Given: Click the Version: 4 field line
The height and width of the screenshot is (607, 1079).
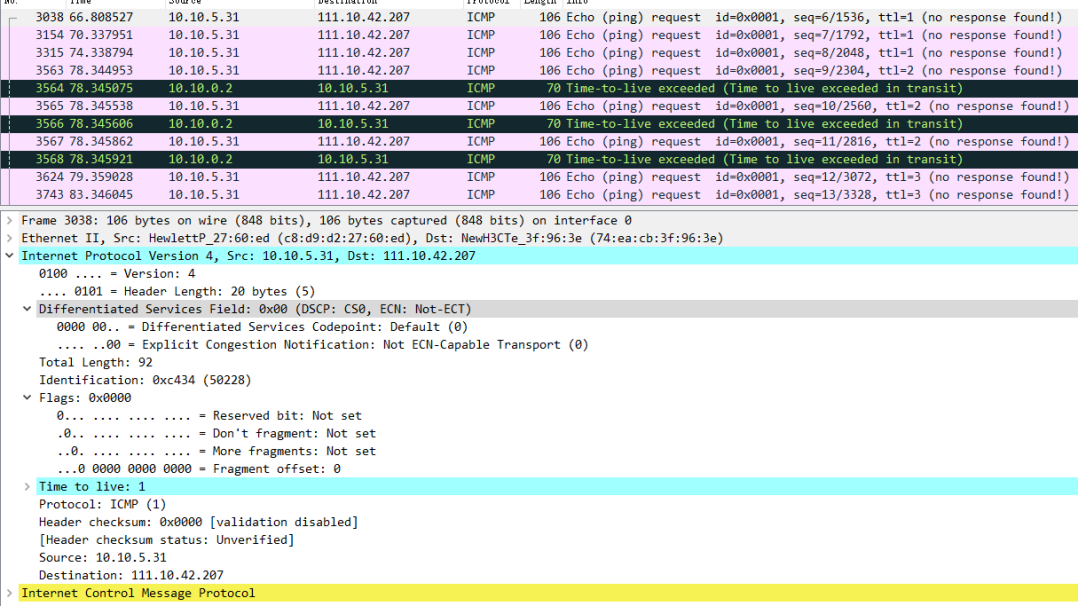Looking at the screenshot, I should coord(117,274).
